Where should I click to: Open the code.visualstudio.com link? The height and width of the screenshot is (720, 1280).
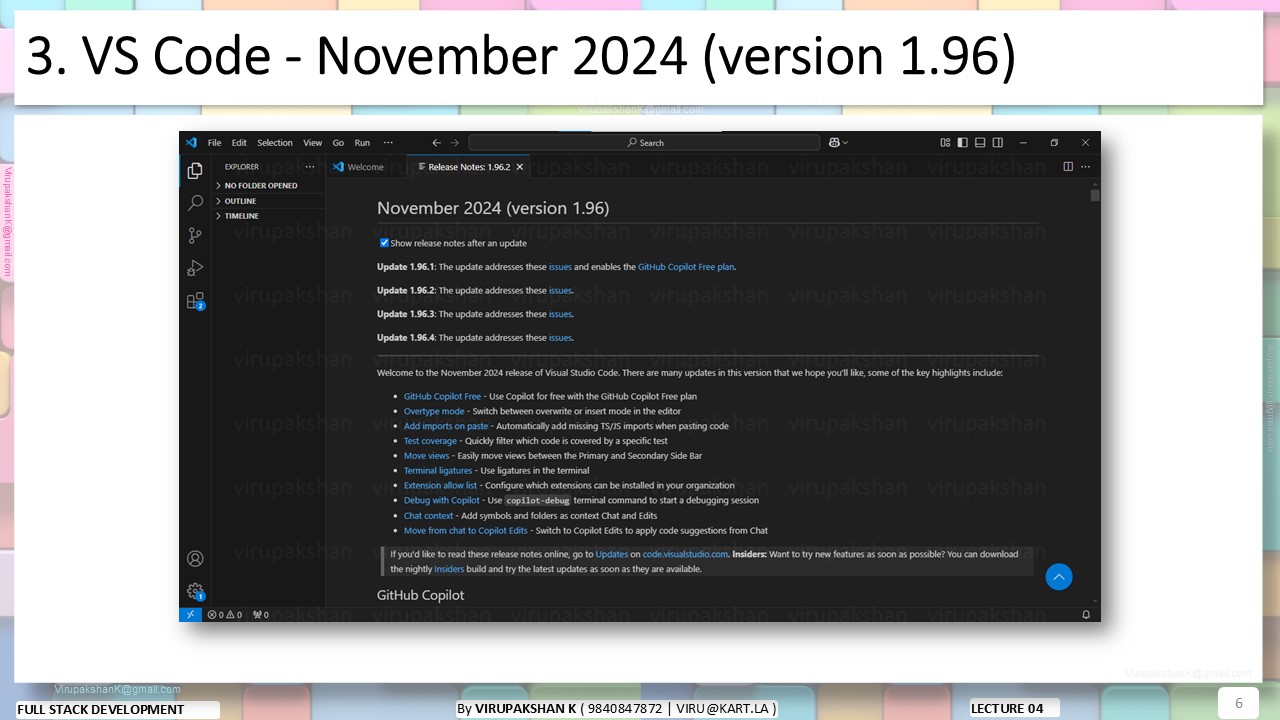(685, 554)
